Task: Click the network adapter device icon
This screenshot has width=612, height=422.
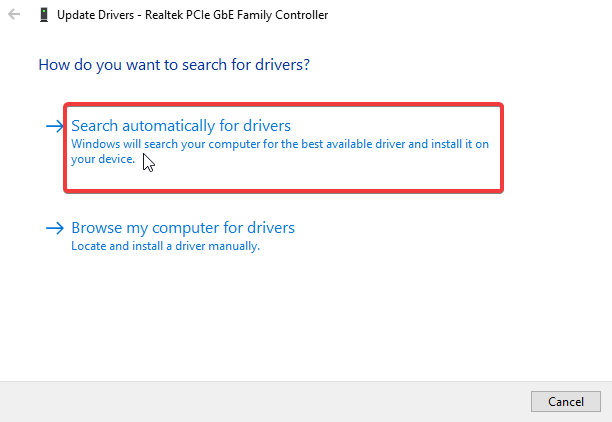Action: tap(44, 15)
